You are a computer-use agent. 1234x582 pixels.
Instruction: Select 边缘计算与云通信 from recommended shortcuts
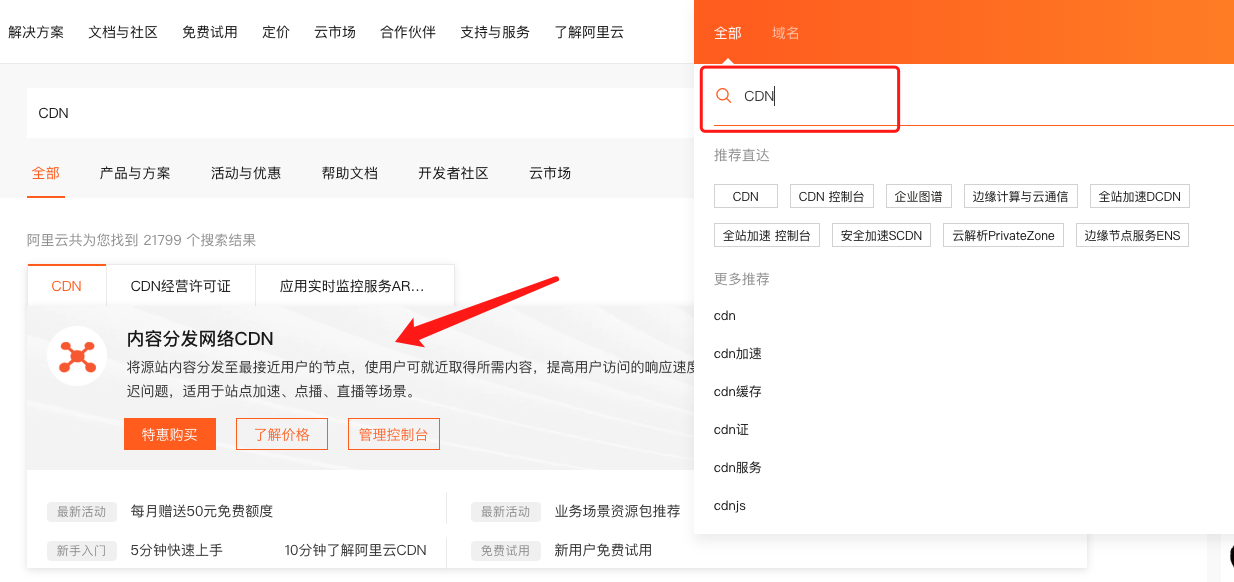pos(1020,196)
